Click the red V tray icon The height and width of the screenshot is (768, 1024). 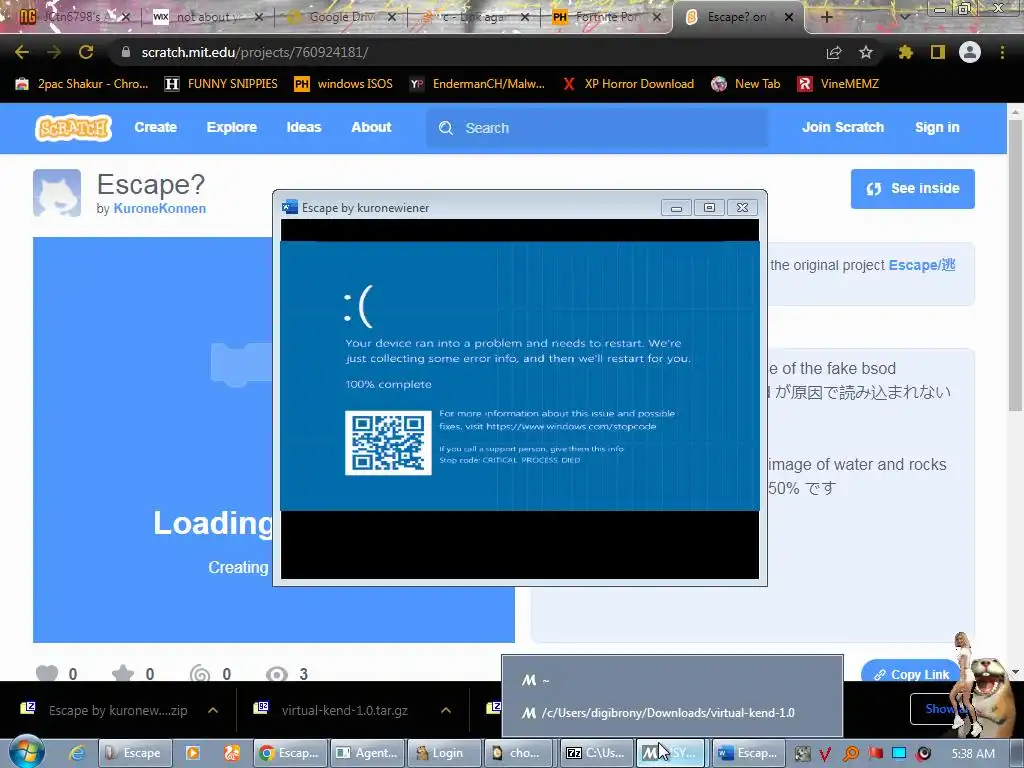(825, 754)
